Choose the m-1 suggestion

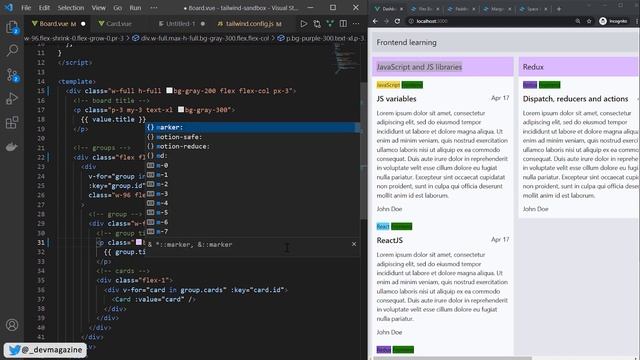[x=252, y=175]
